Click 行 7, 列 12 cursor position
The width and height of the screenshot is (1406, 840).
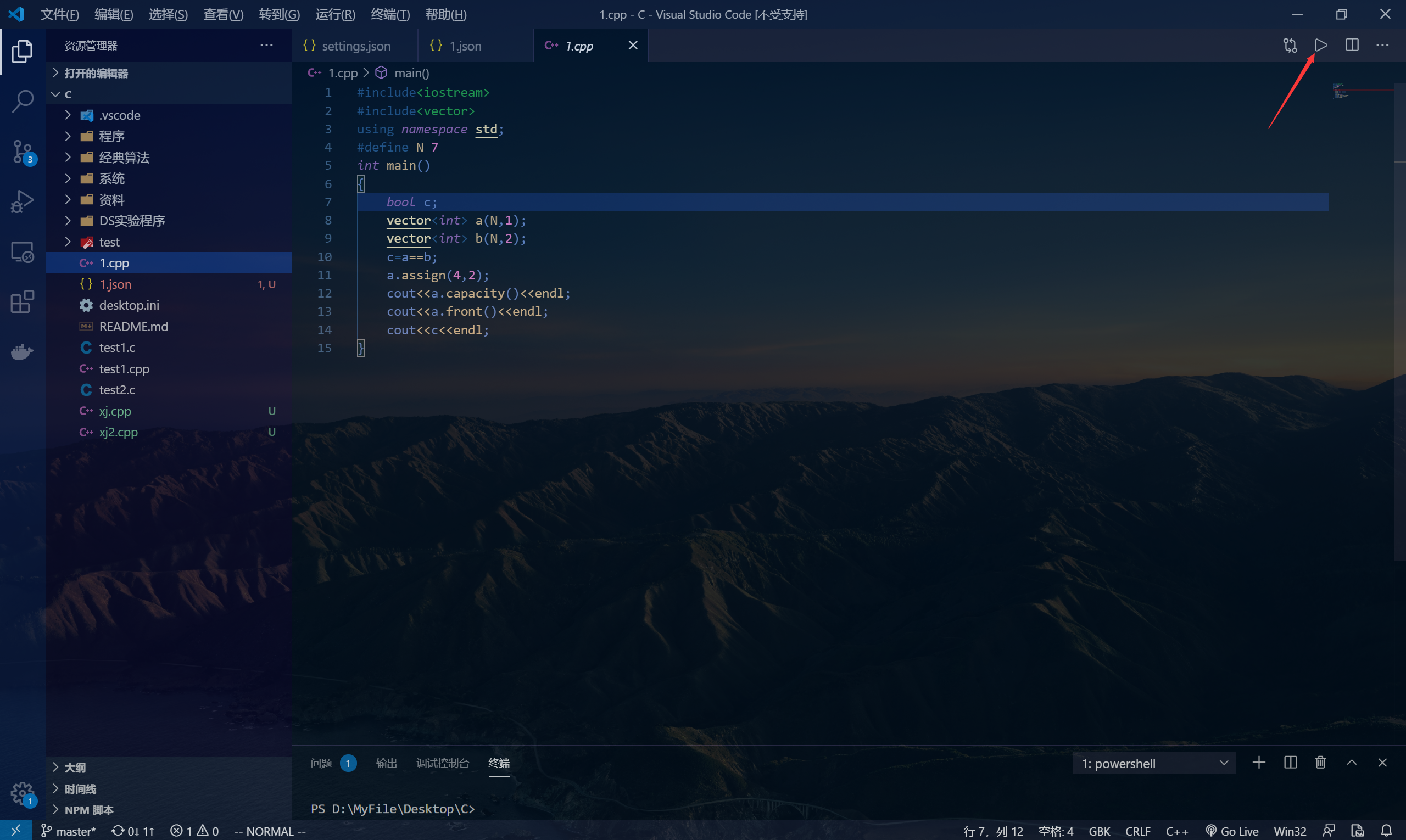tap(993, 831)
